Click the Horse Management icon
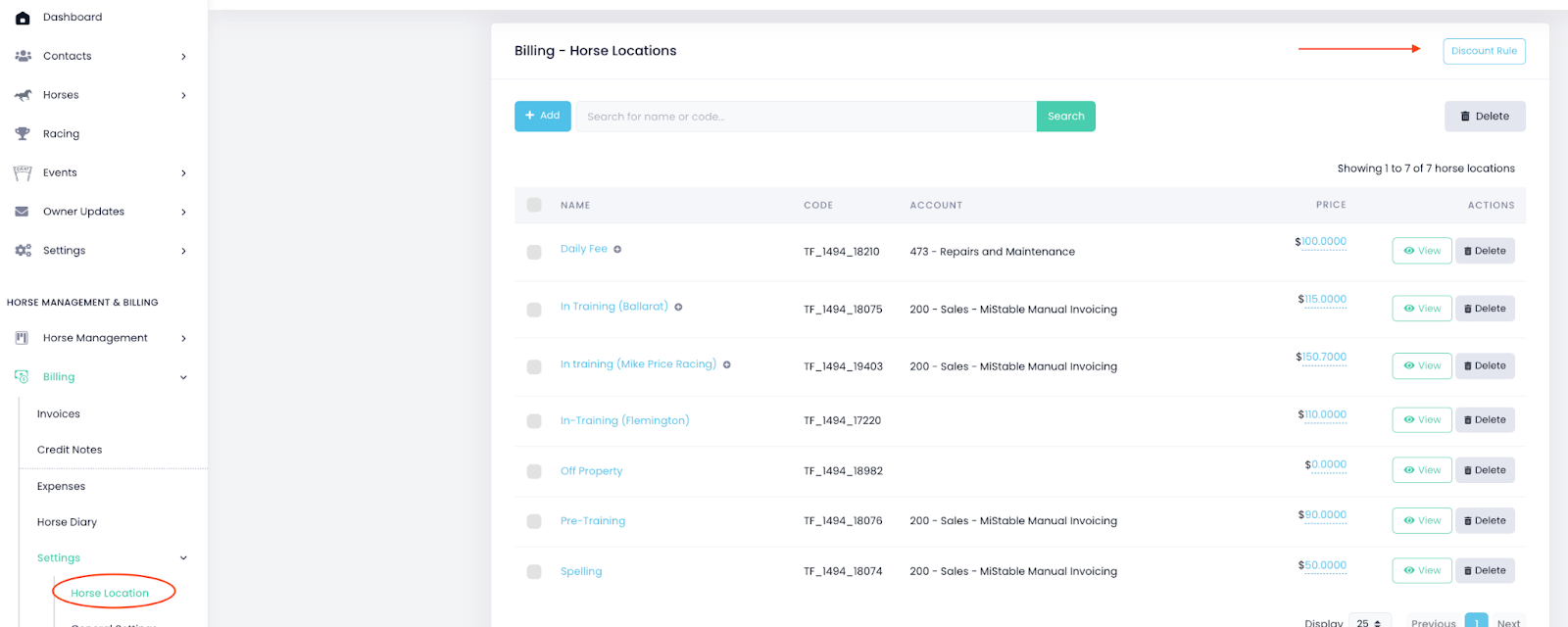The width and height of the screenshot is (1568, 627). click(x=23, y=338)
